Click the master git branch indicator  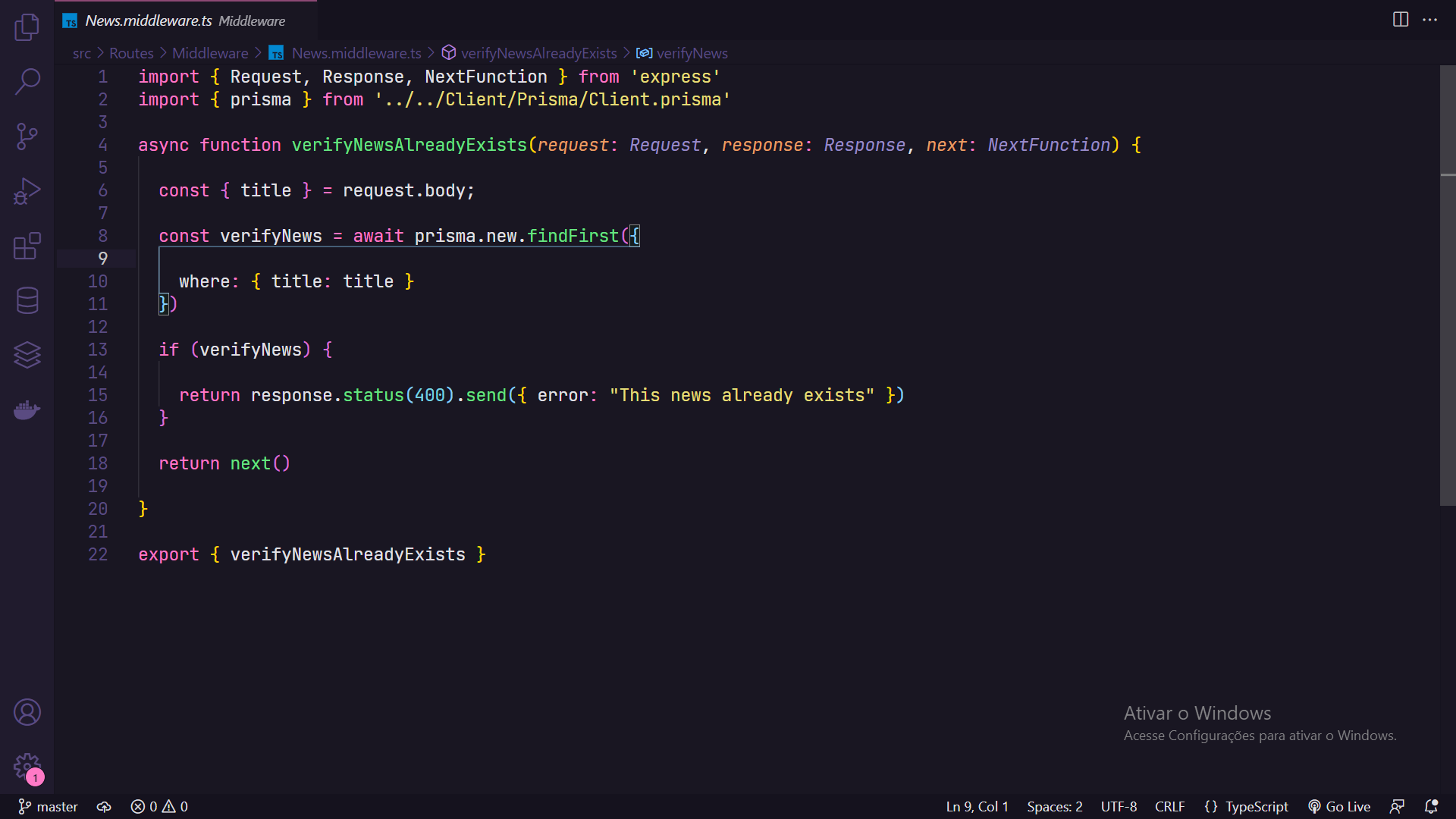(x=48, y=806)
